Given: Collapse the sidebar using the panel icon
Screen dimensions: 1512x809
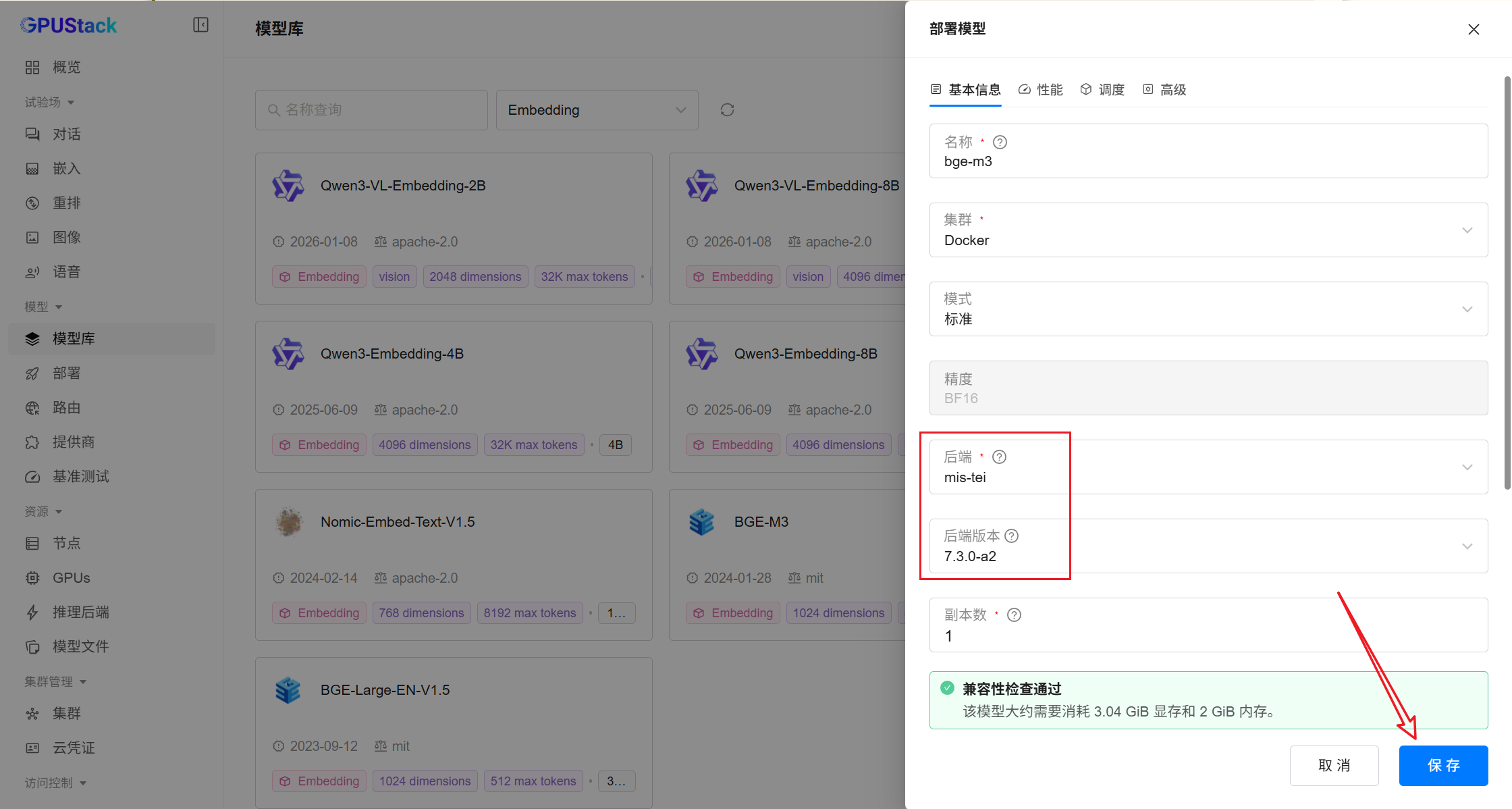Looking at the screenshot, I should pos(200,25).
